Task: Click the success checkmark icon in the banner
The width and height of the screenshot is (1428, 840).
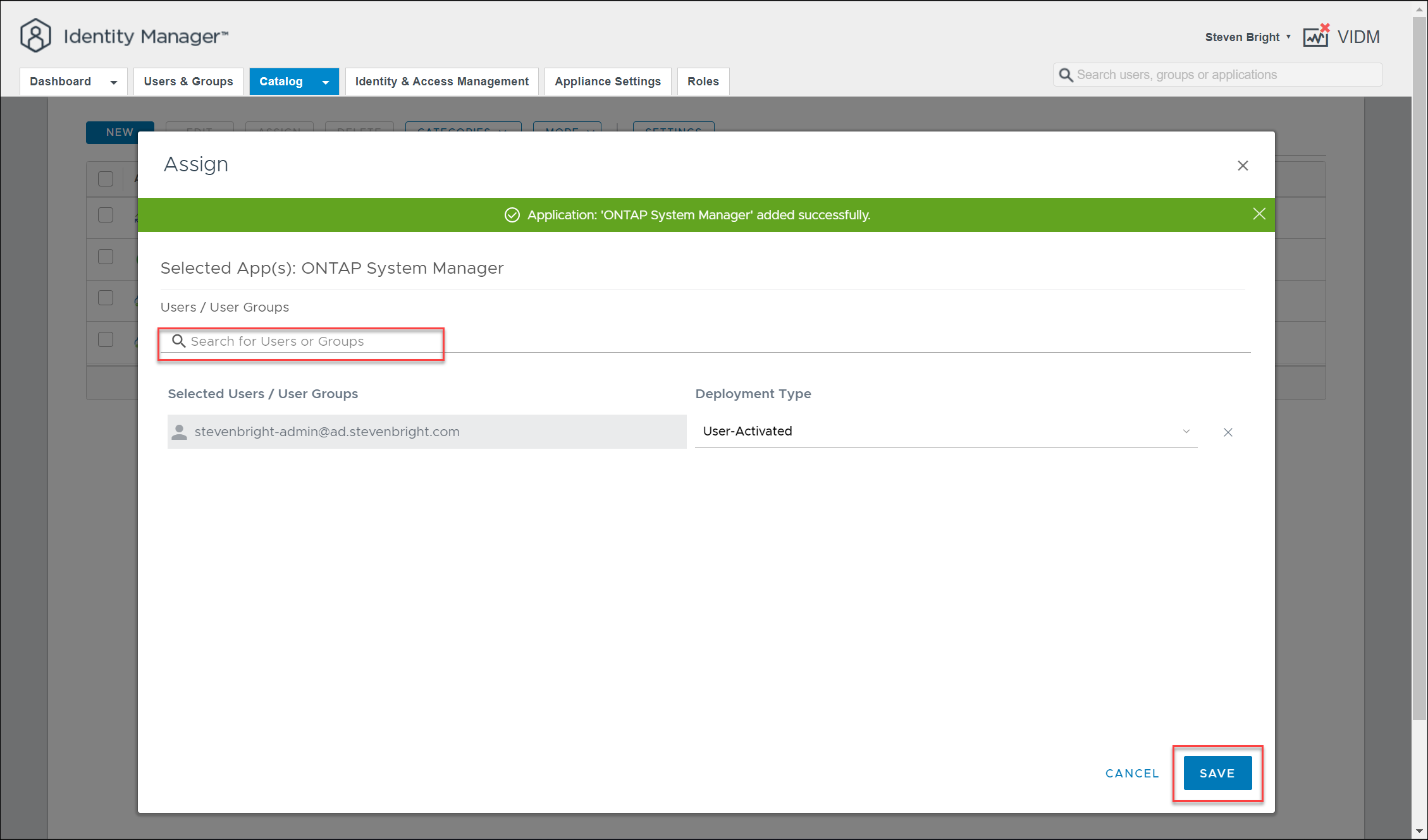Action: (512, 215)
